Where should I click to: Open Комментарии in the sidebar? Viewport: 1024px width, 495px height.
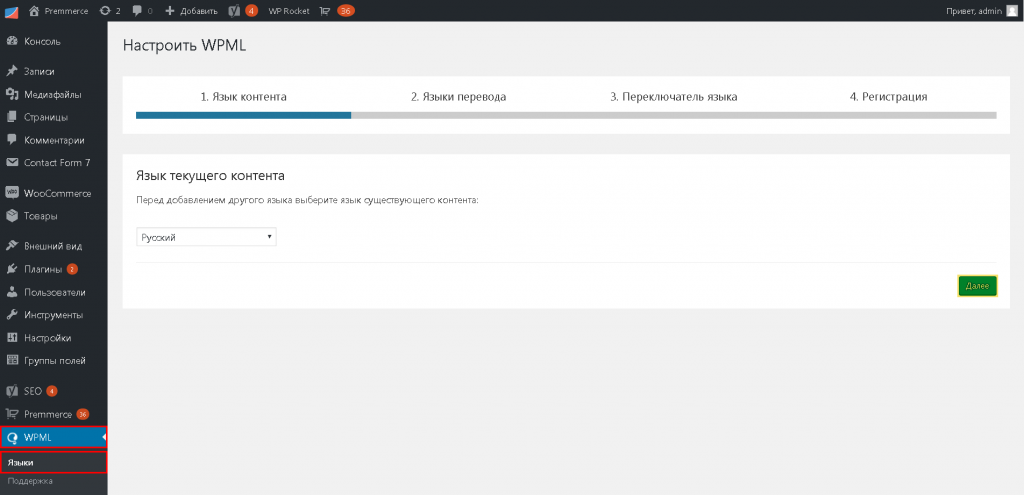(x=54, y=140)
